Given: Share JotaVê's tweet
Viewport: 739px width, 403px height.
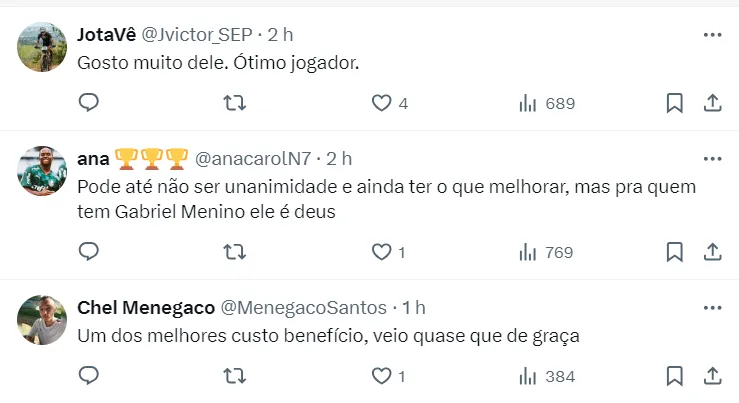Looking at the screenshot, I should [x=712, y=103].
